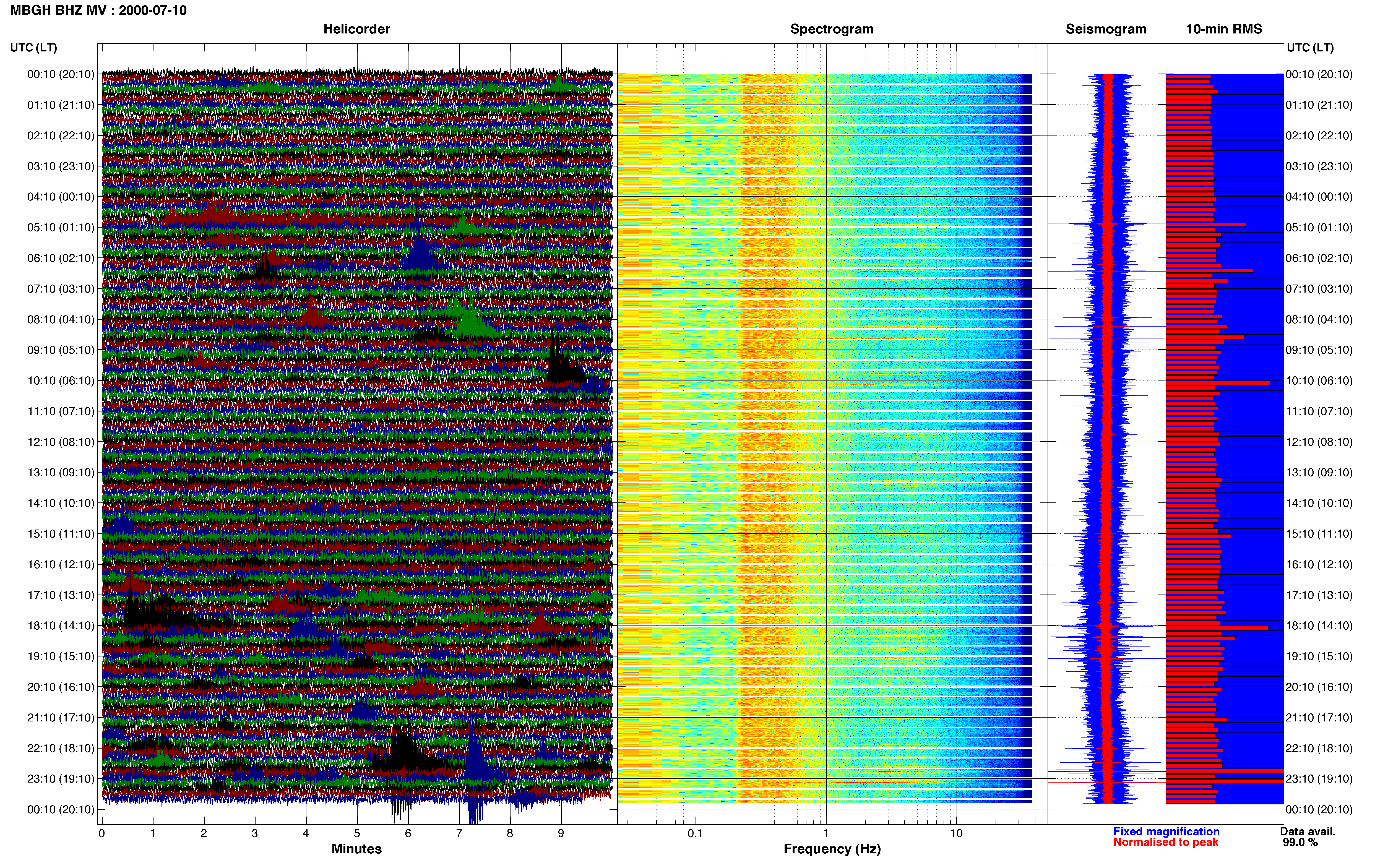This screenshot has width=1388, height=868.
Task: Click Helicorder-side time label "03:10 (23:10)"
Action: click(61, 166)
